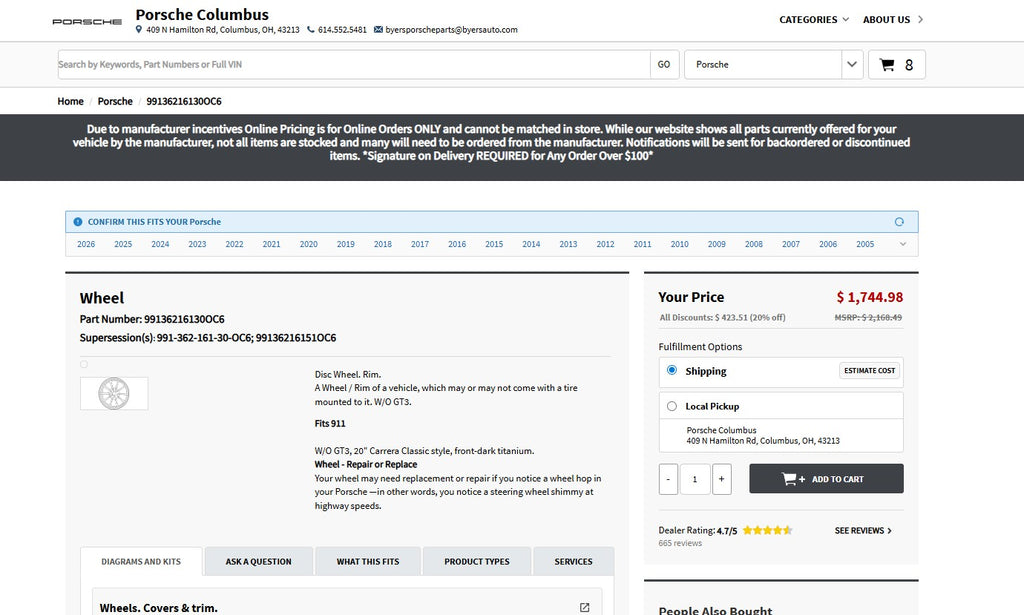Screen dimensions: 1024x615
Task: Click the See Reviews link
Action: (x=863, y=531)
